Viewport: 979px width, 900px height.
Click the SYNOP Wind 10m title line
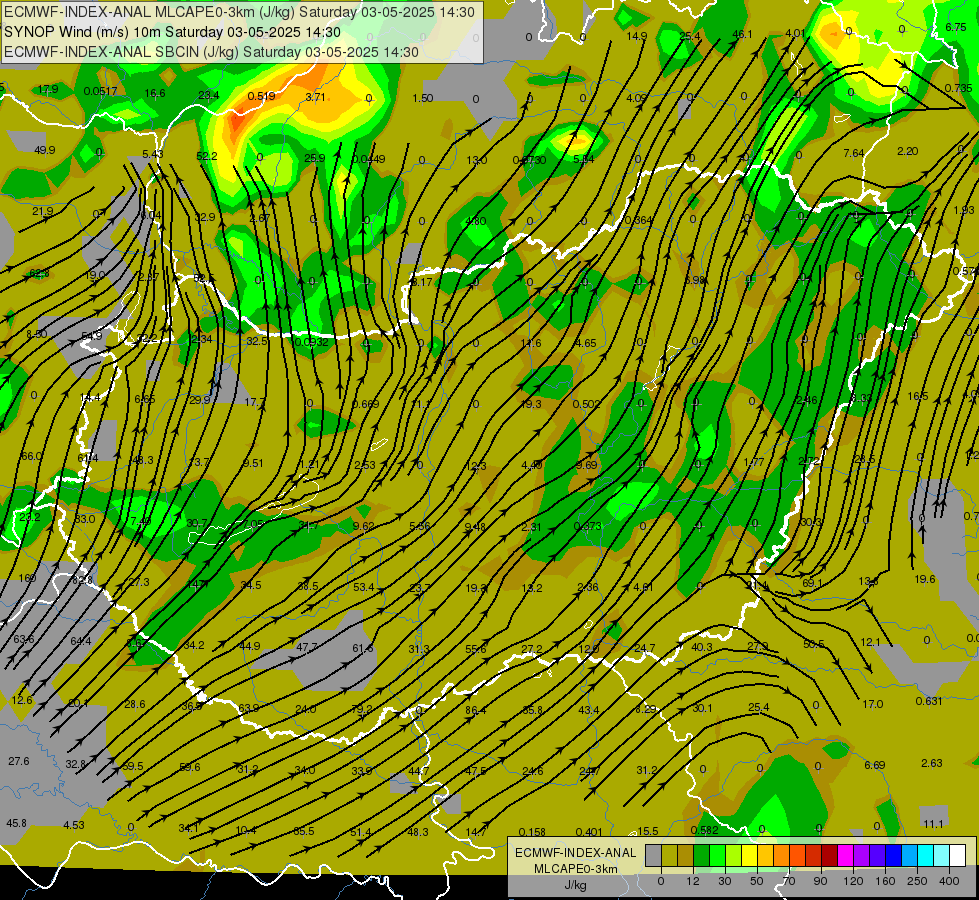click(172, 32)
